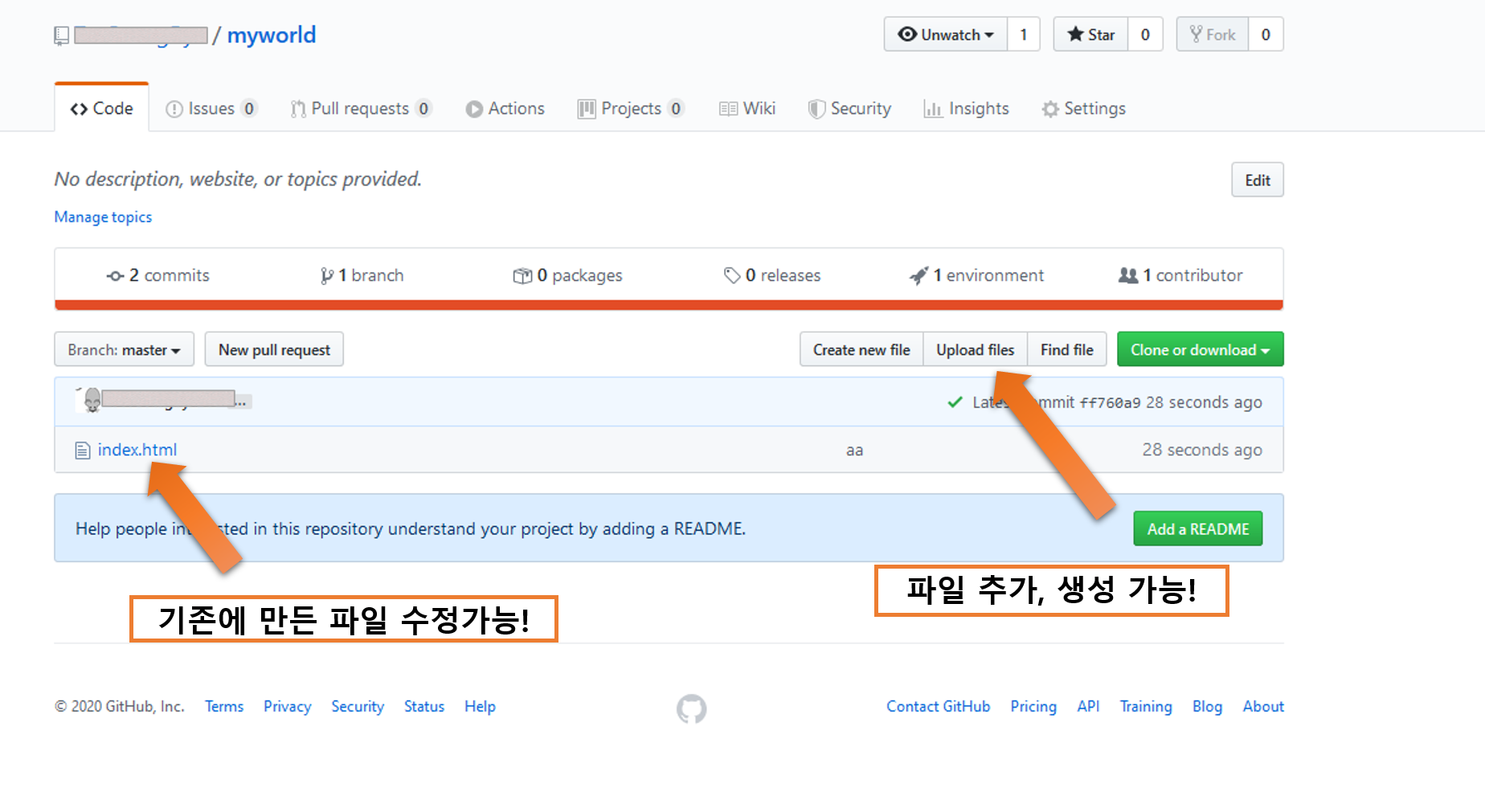
Task: Open the API footer link
Action: pyautogui.click(x=1088, y=706)
